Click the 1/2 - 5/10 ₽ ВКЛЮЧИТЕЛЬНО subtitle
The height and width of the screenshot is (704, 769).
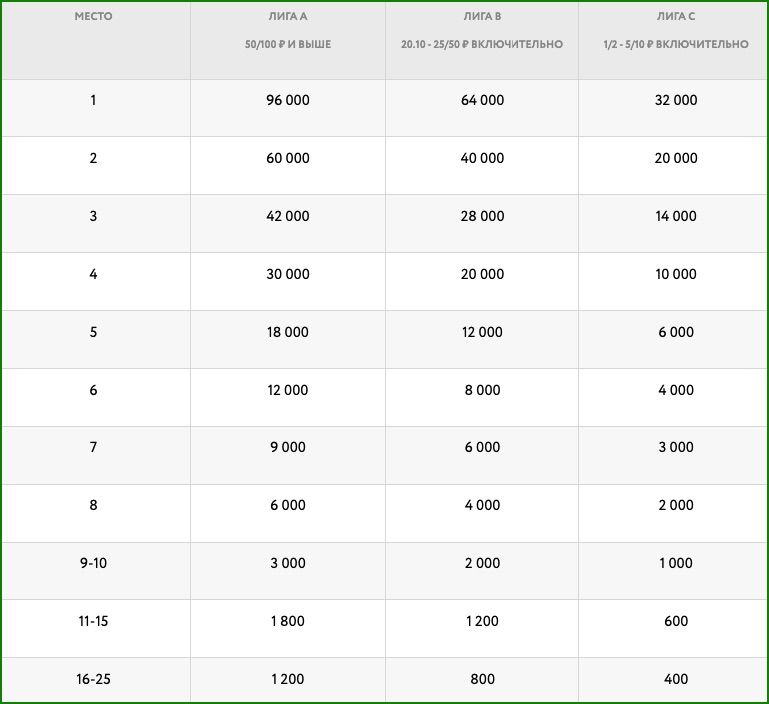coord(676,45)
